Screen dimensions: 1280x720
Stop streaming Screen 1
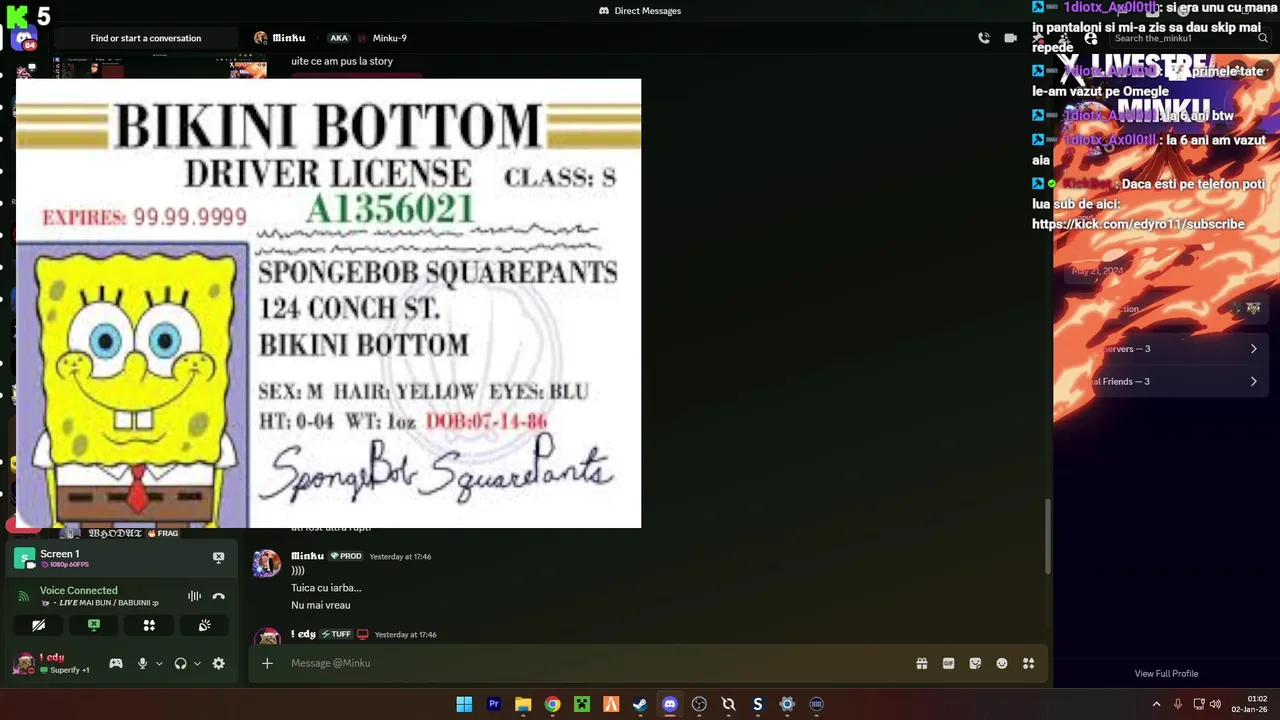[x=218, y=557]
